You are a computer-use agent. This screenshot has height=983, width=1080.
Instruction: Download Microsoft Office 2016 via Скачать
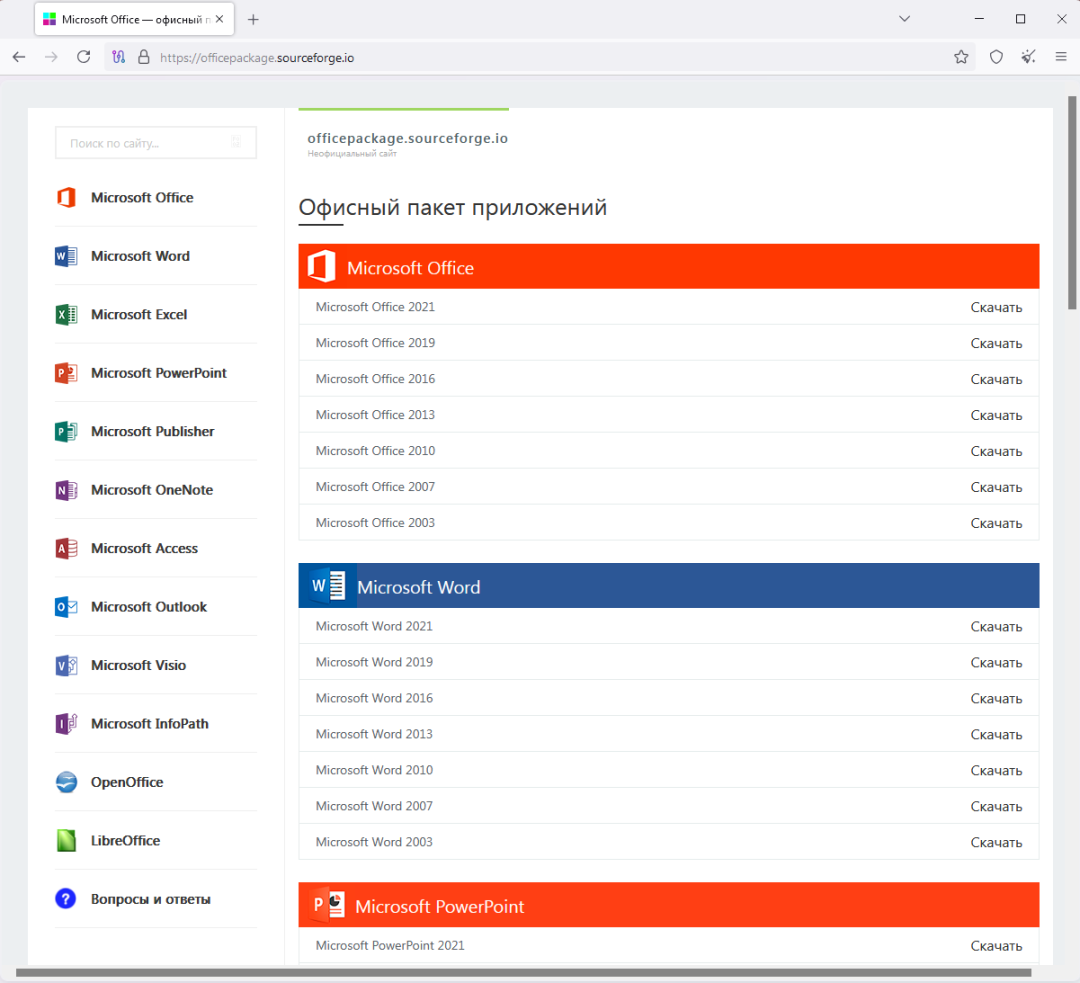pos(996,379)
